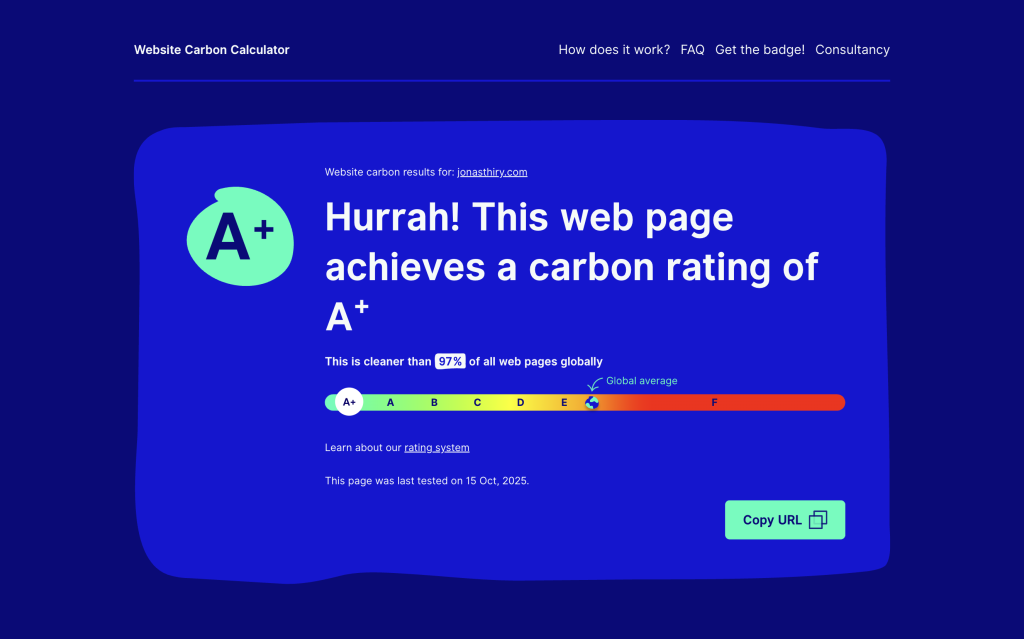
Task: Click the Global average label
Action: pyautogui.click(x=641, y=381)
